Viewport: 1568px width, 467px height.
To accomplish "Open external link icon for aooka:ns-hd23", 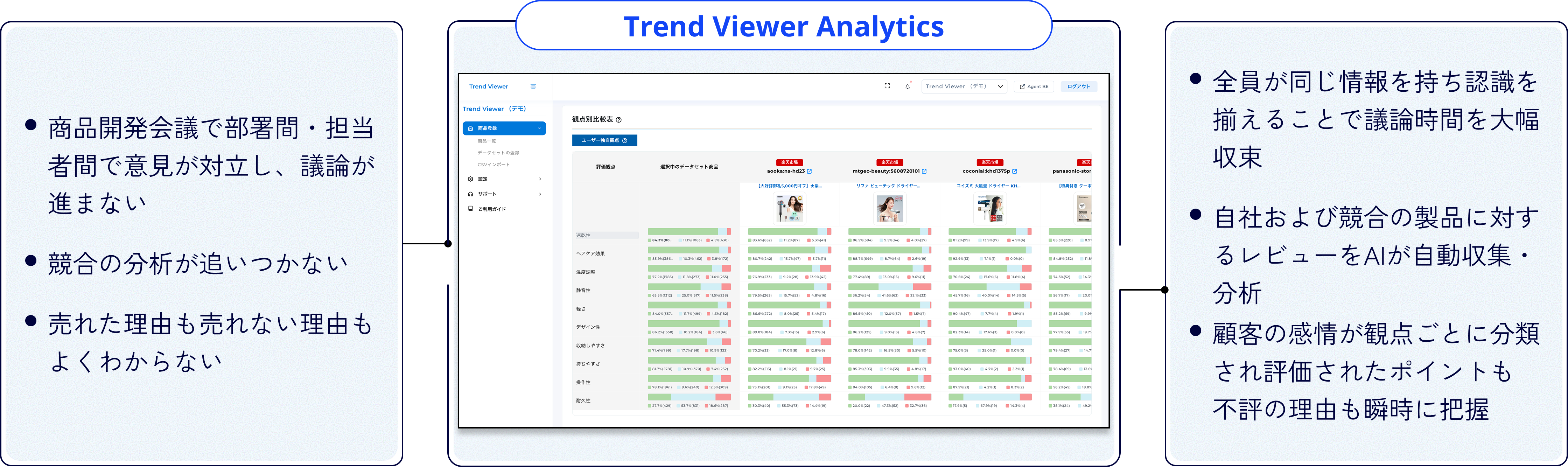I will (x=809, y=172).
